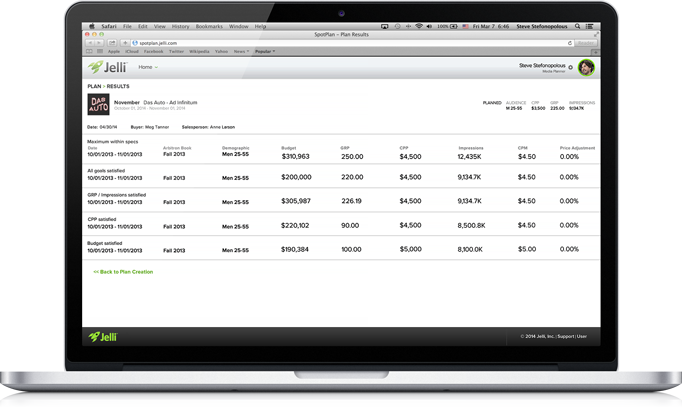Viewport: 682px width, 407px height.
Task: Click the Safari back arrow button
Action: point(90,43)
